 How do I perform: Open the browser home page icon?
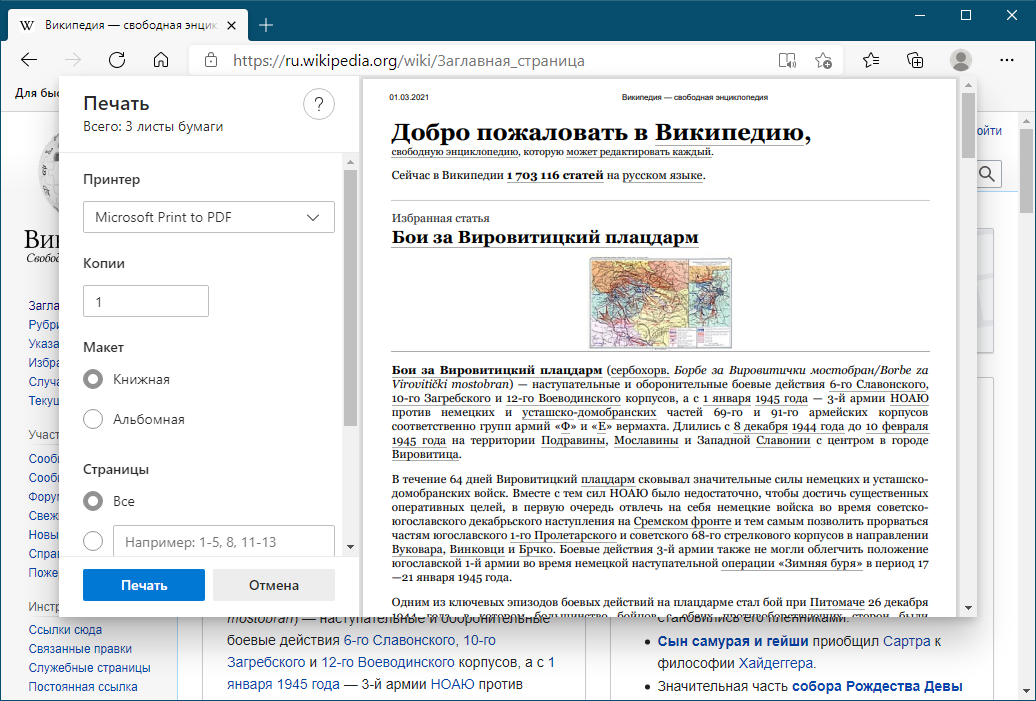point(161,60)
